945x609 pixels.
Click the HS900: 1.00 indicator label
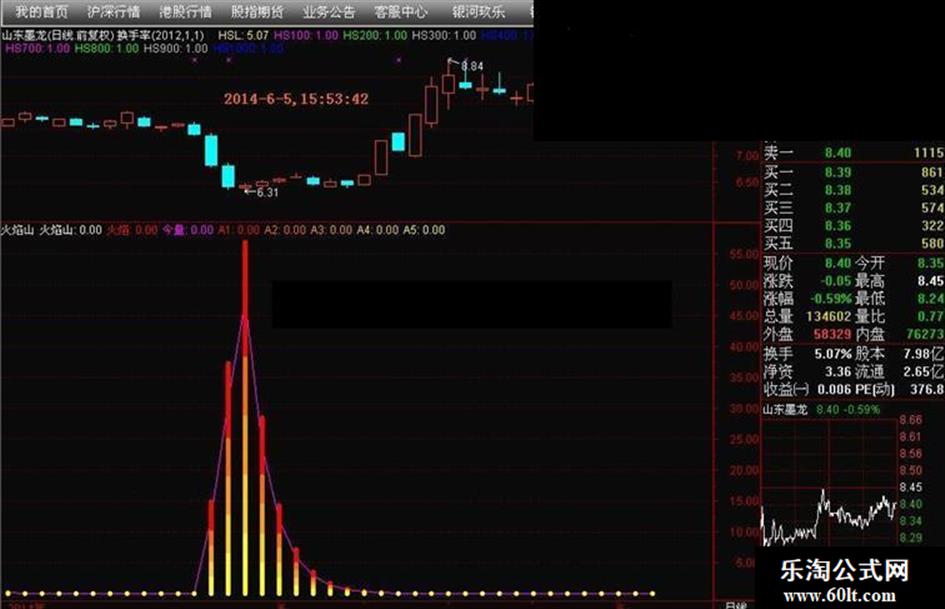tap(175, 48)
